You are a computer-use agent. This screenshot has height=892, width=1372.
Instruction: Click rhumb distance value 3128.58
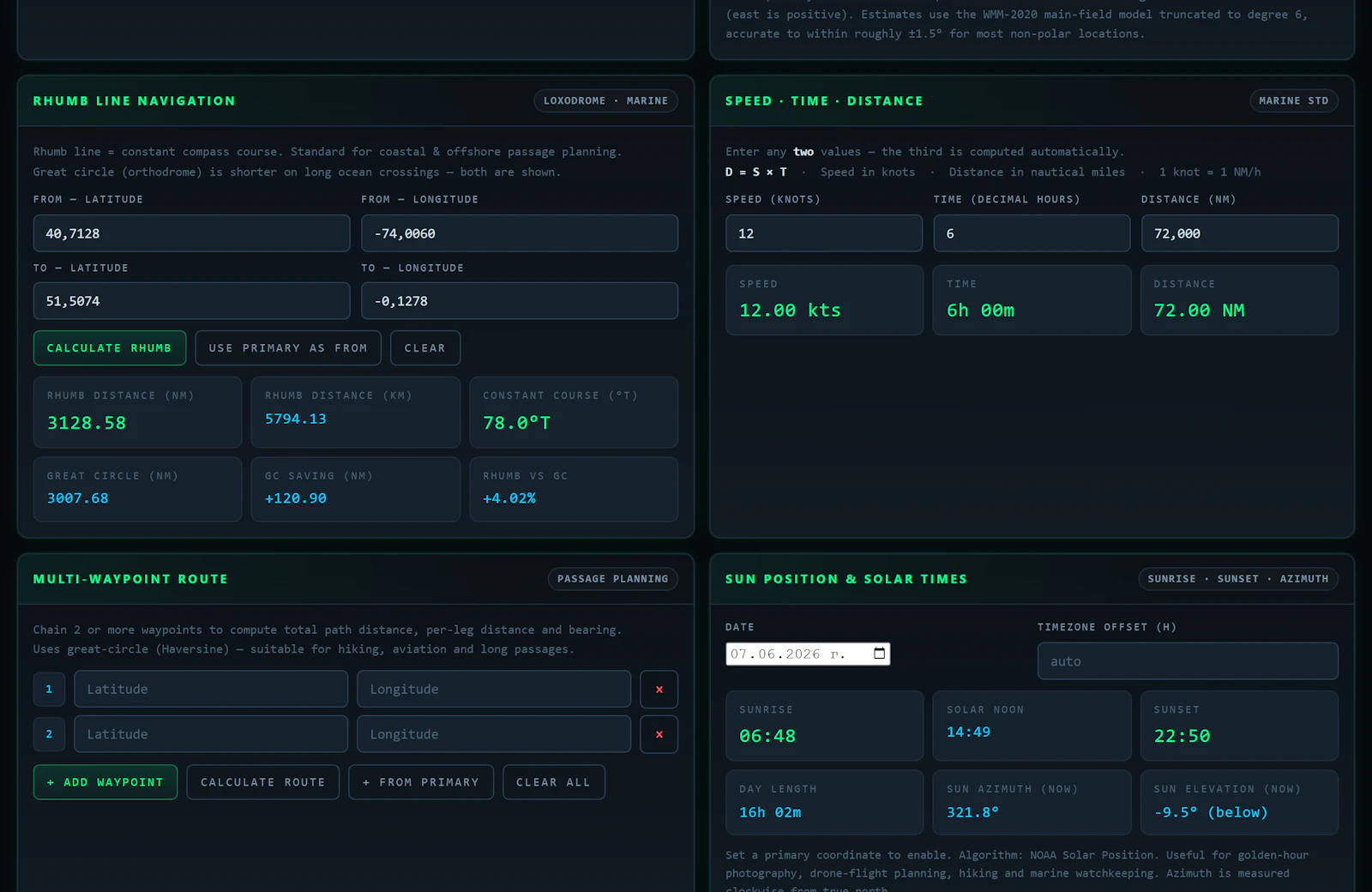pos(87,423)
